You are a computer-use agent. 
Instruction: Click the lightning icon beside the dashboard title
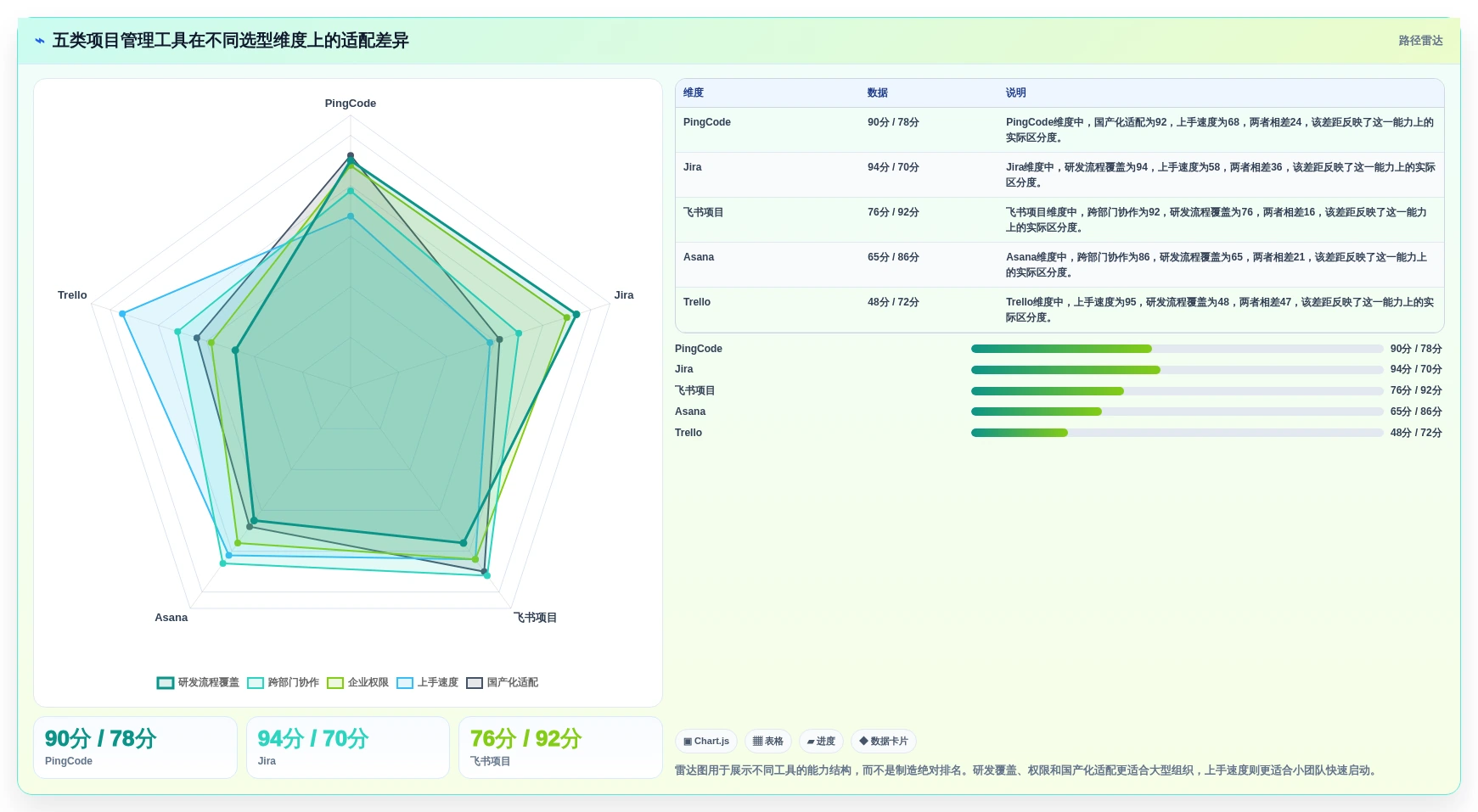point(39,41)
